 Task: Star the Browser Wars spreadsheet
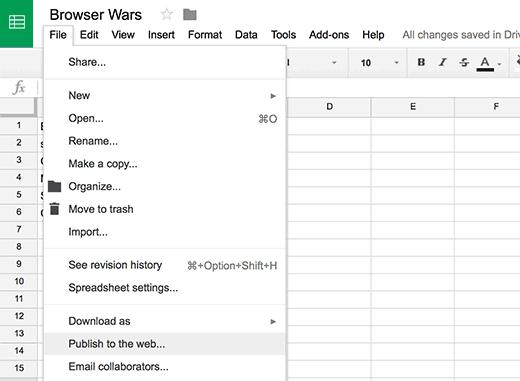point(166,14)
